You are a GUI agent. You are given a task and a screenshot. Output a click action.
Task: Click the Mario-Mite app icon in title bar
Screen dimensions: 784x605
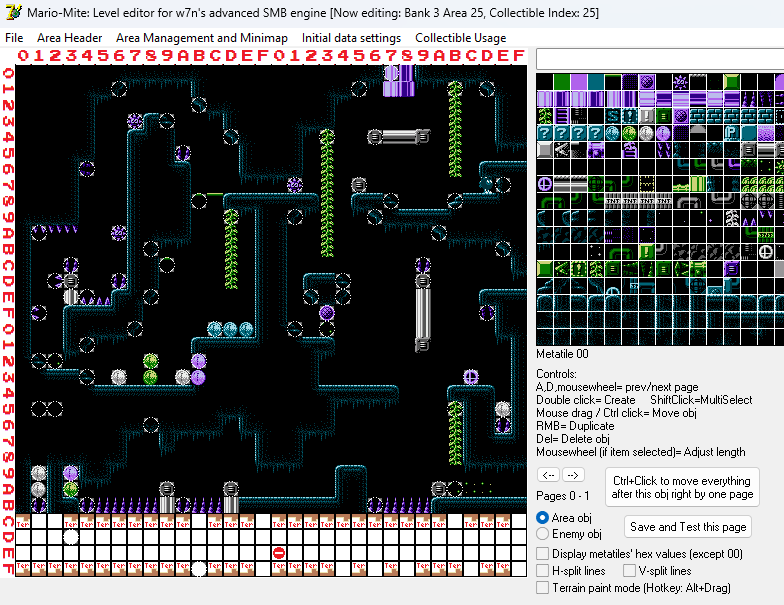coord(14,12)
